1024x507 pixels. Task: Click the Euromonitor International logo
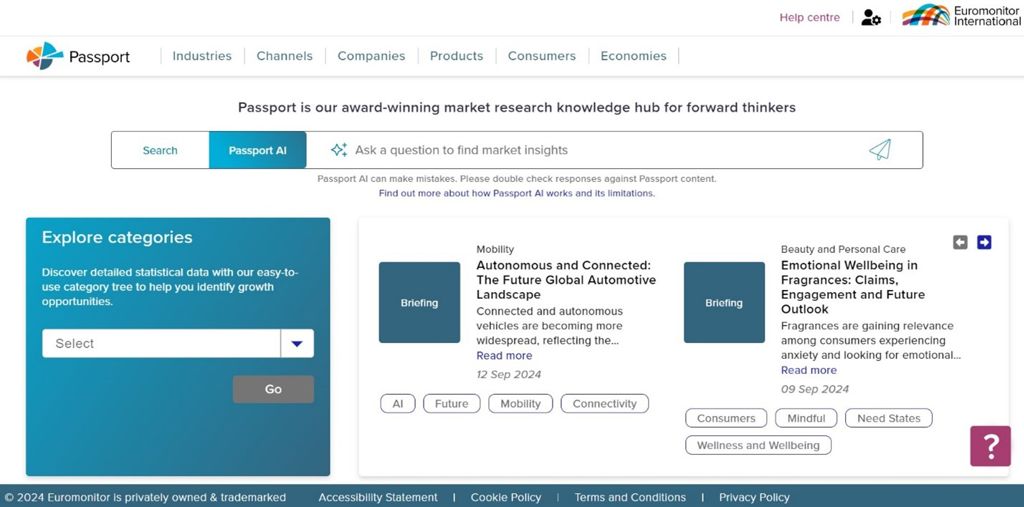[x=961, y=15]
